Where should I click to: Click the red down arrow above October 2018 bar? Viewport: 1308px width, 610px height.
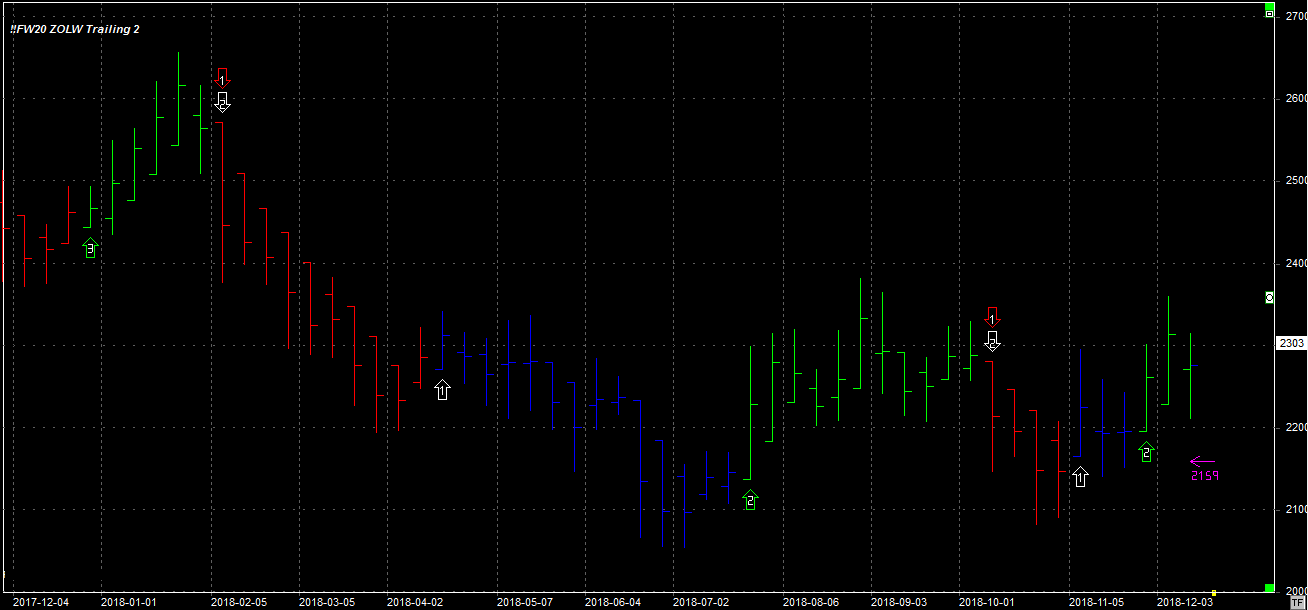[992, 316]
